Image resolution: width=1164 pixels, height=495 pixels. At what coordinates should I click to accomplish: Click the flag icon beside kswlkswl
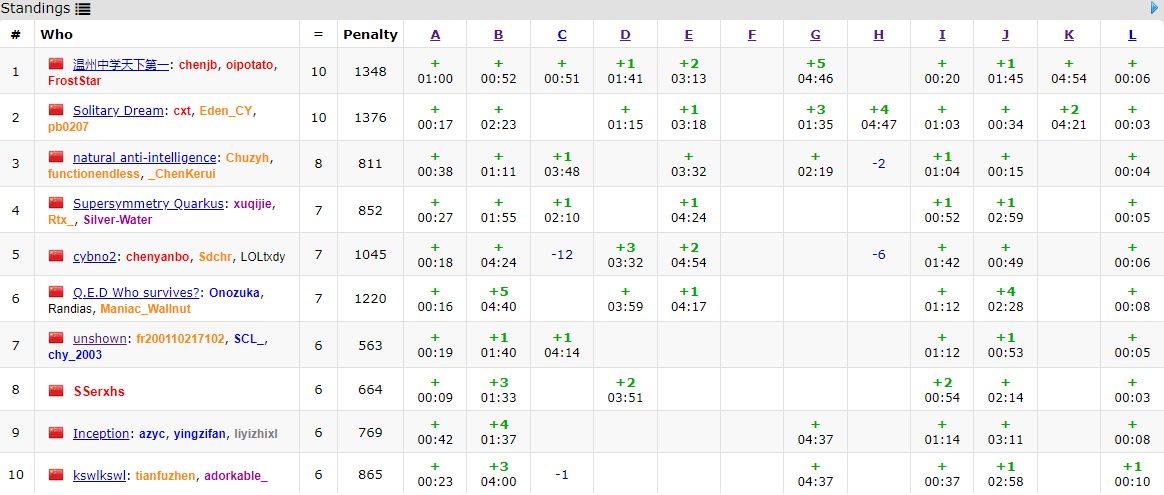point(56,475)
